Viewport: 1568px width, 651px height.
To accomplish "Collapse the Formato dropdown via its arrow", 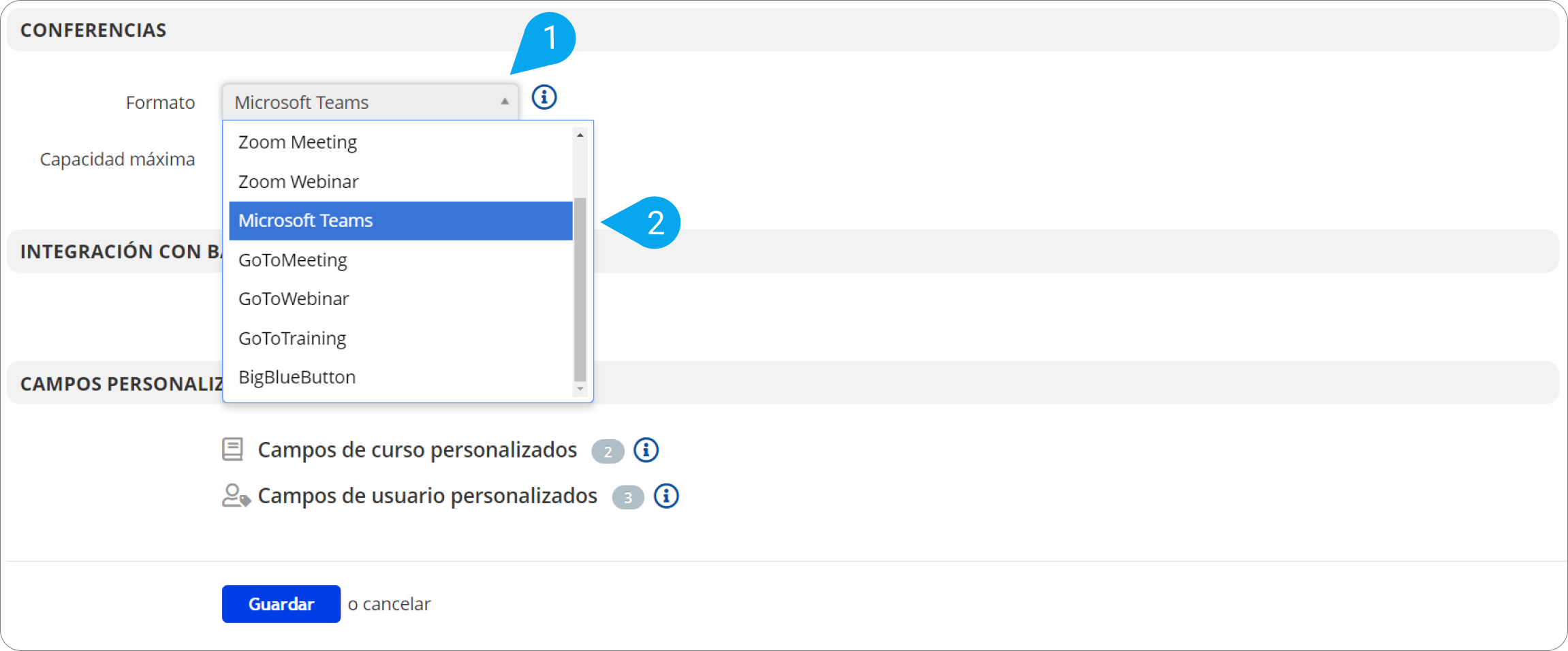I will click(x=505, y=101).
